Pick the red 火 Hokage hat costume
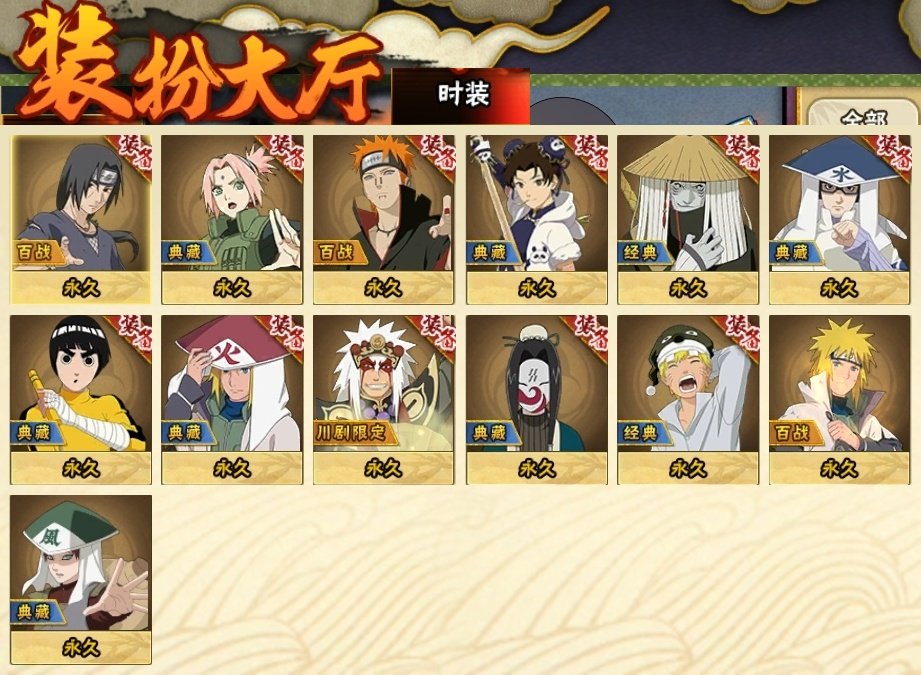Image resolution: width=921 pixels, height=675 pixels. [232, 399]
